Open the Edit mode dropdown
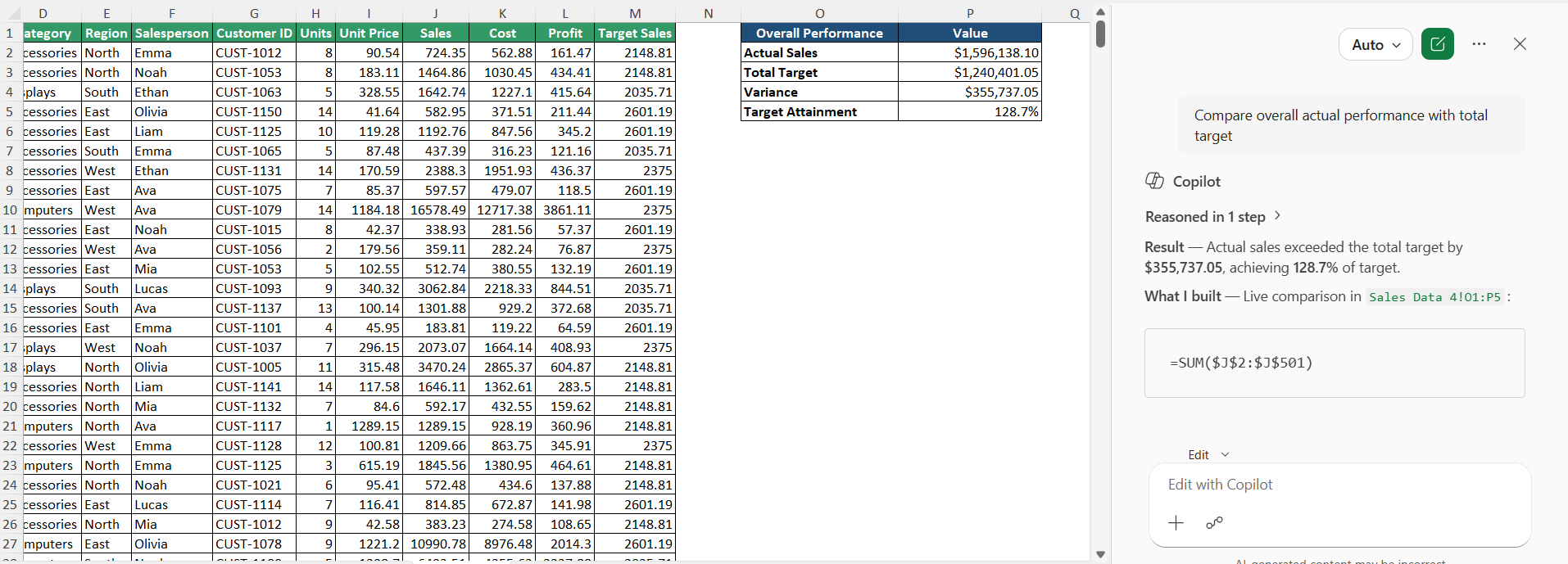The image size is (1568, 564). tap(1208, 455)
